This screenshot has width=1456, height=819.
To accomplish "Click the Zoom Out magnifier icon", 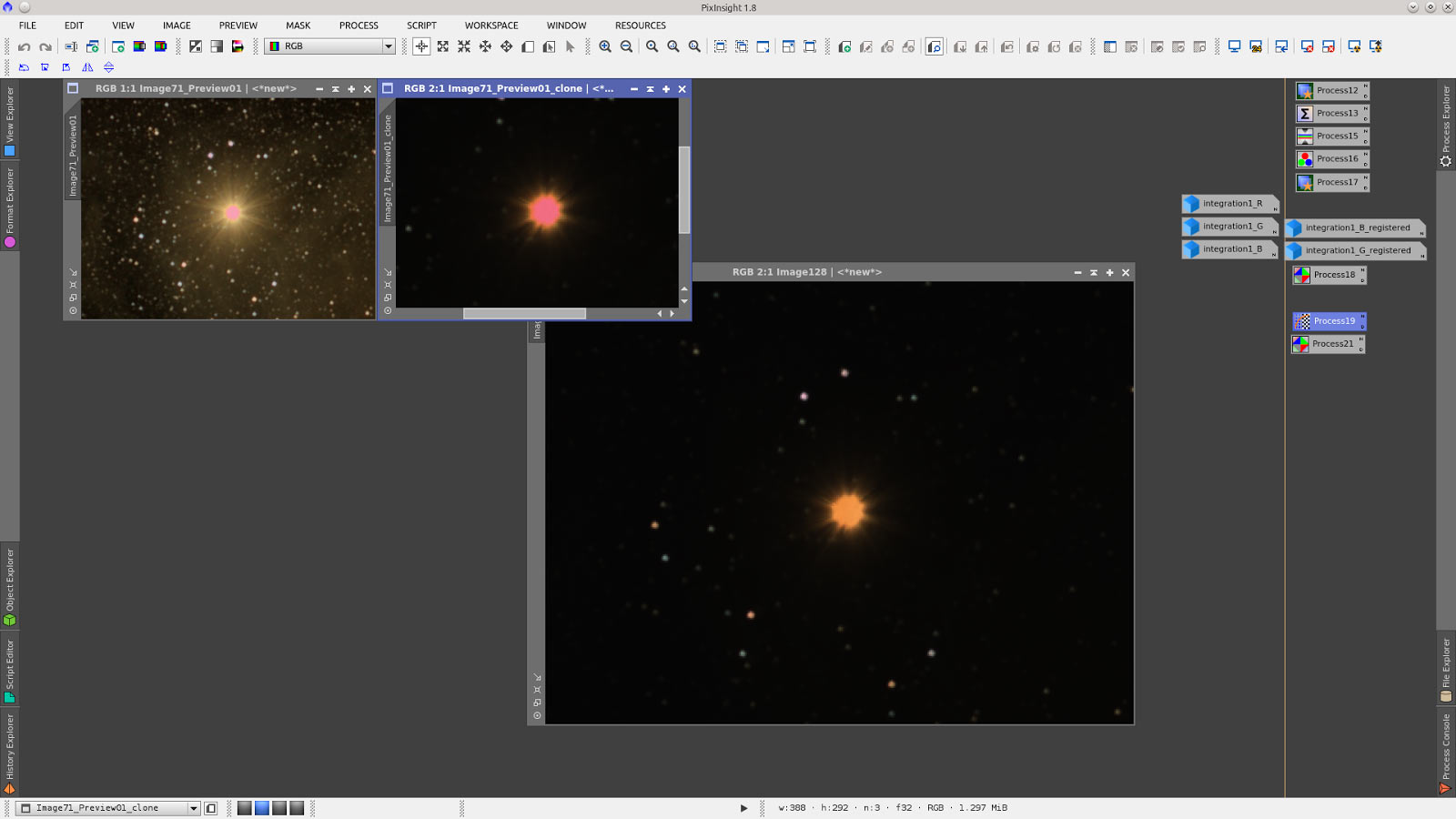I will (x=626, y=46).
